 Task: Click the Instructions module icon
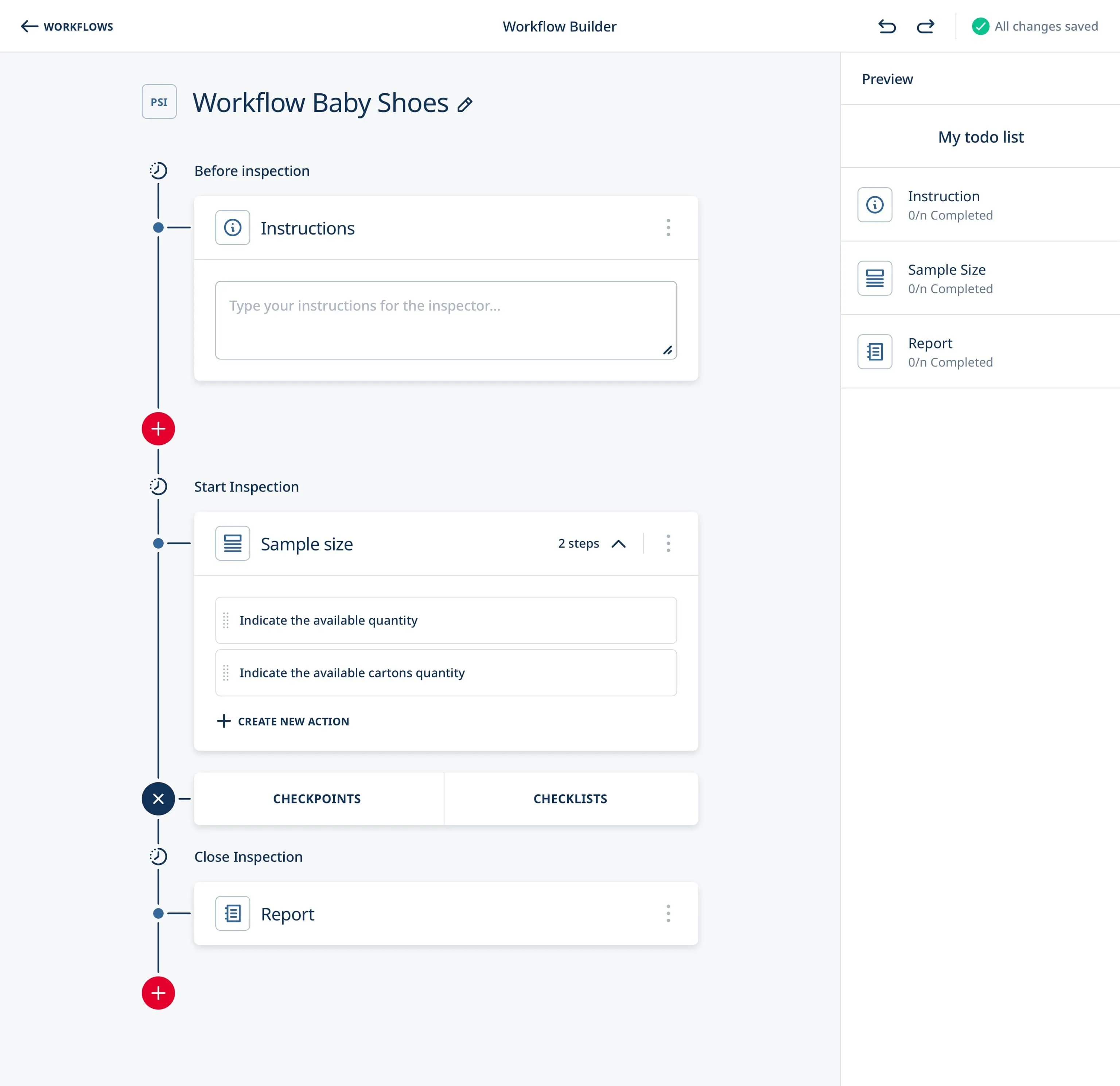coord(233,227)
